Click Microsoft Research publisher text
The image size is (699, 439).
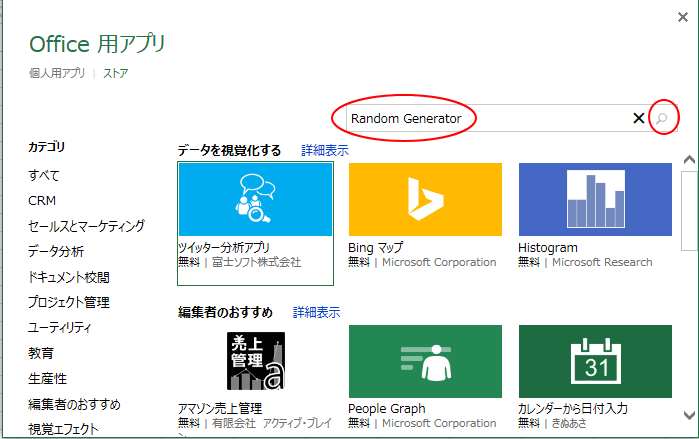[602, 262]
